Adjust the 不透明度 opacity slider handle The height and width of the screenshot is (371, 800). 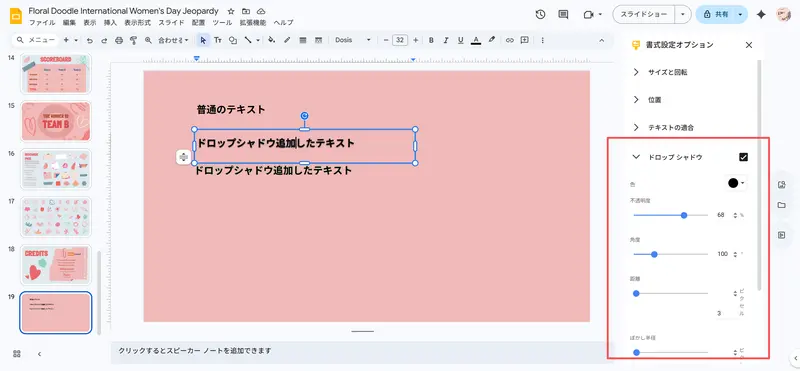point(684,215)
